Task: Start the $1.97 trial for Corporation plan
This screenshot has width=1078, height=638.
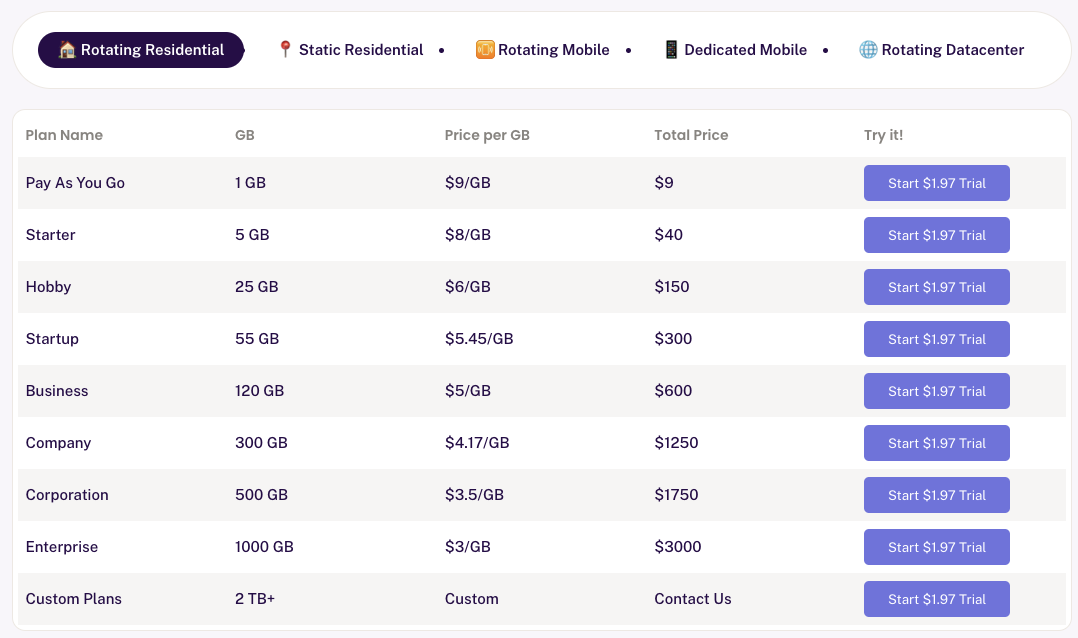Action: point(936,495)
